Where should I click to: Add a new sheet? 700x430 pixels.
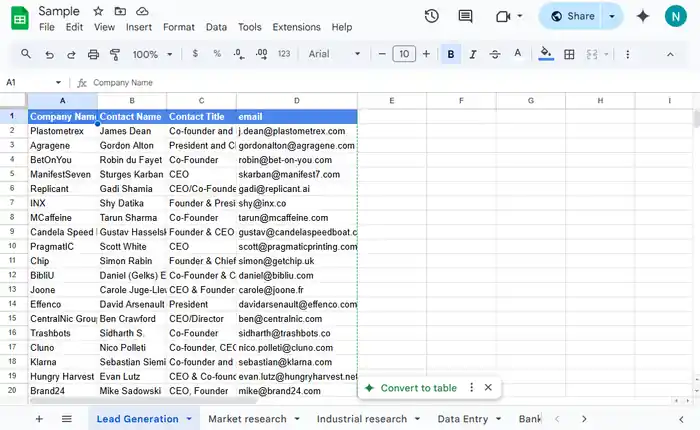(39, 419)
